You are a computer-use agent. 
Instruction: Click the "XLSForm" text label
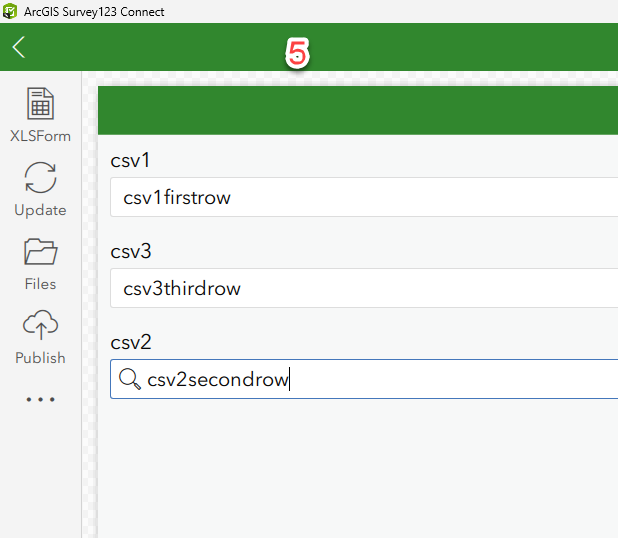pos(40,136)
